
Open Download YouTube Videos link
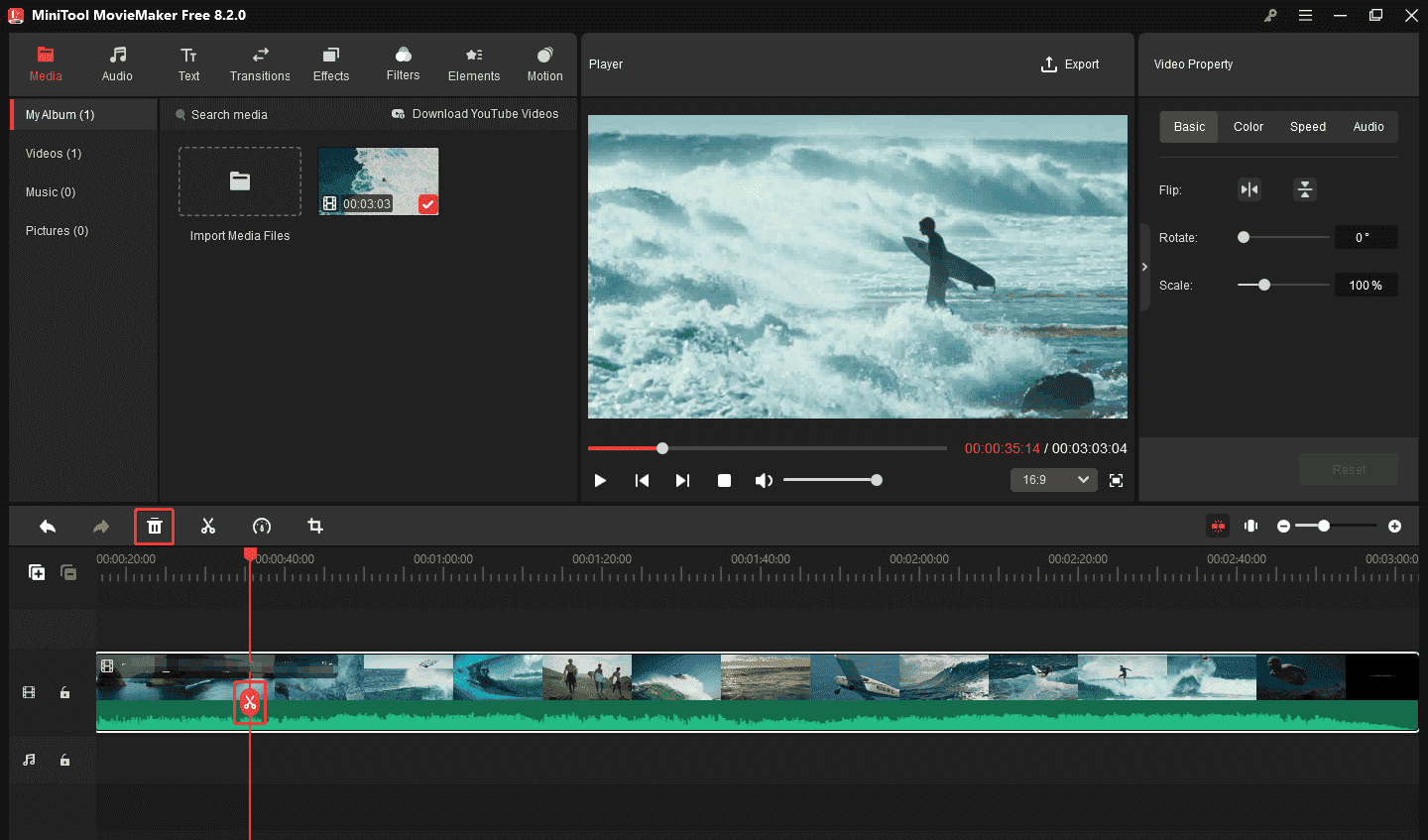[x=475, y=114]
